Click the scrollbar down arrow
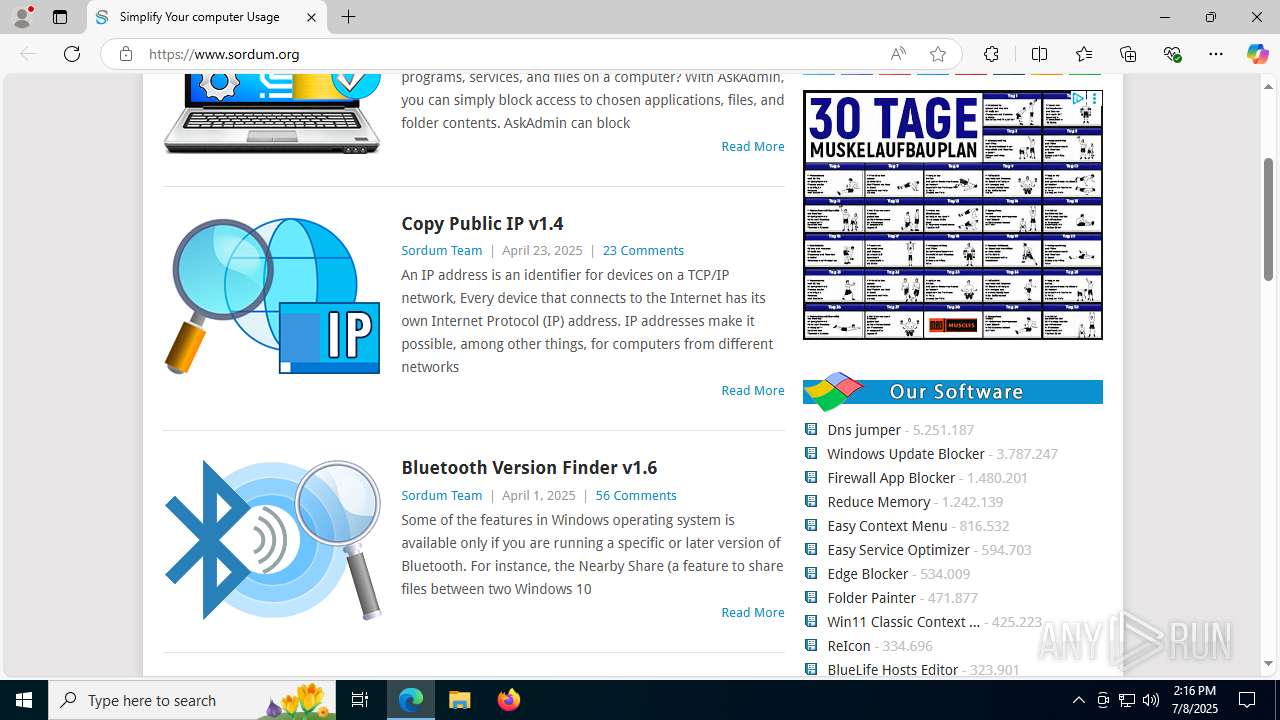The width and height of the screenshot is (1280, 720). (x=1269, y=663)
